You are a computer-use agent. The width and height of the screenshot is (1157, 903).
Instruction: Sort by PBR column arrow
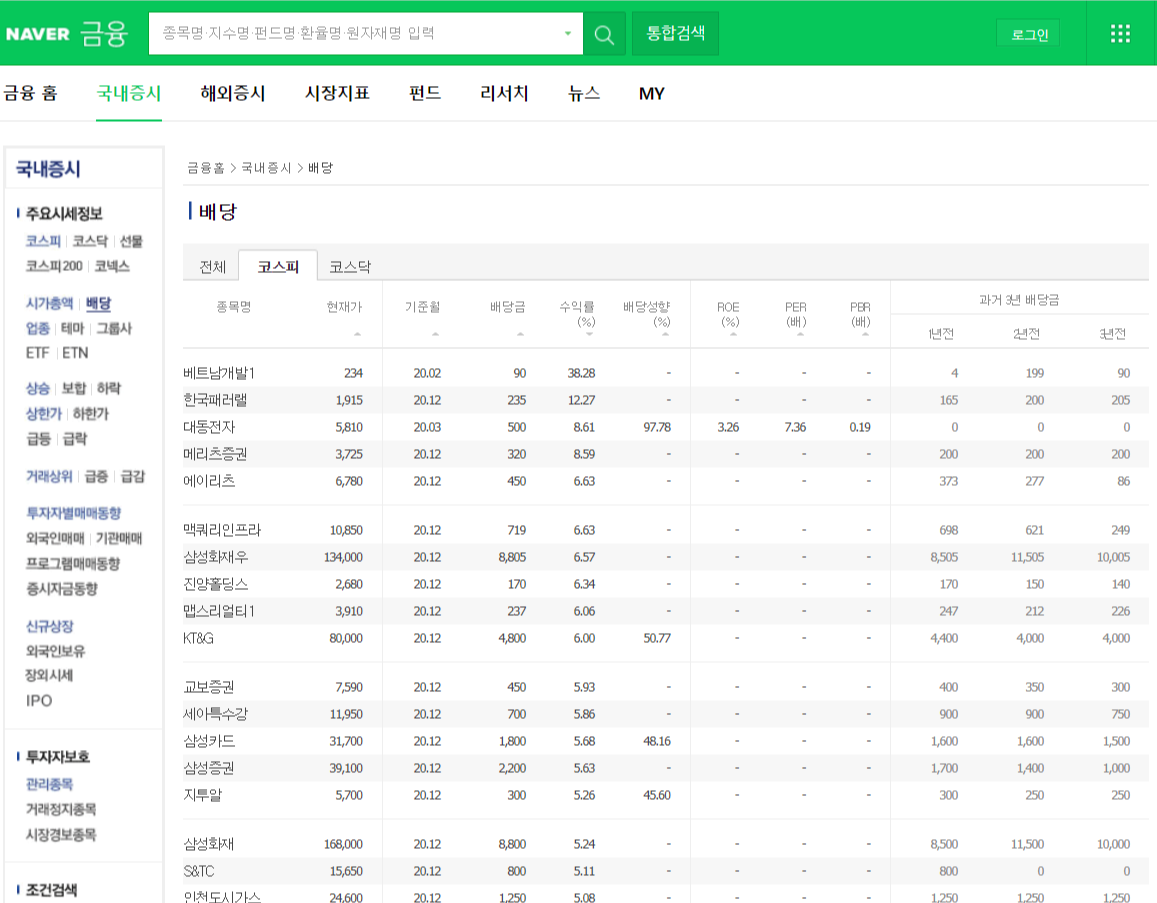click(865, 334)
